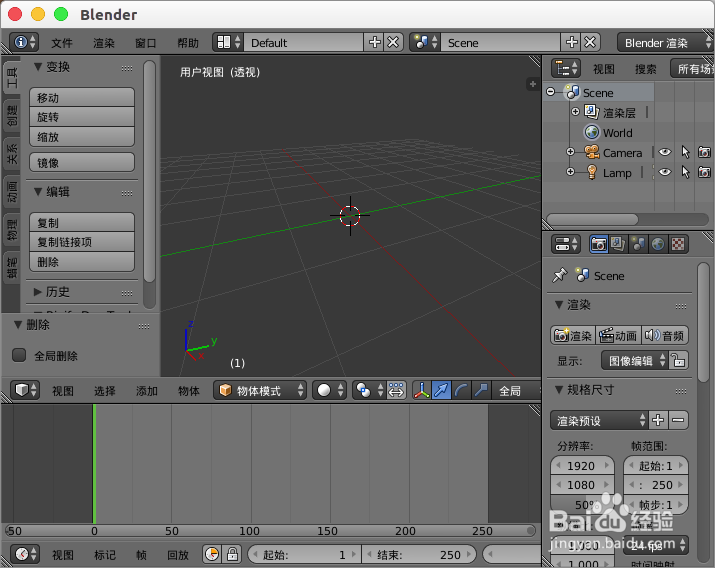Open the 物体模式 mode dropdown
The width and height of the screenshot is (715, 568).
click(260, 390)
